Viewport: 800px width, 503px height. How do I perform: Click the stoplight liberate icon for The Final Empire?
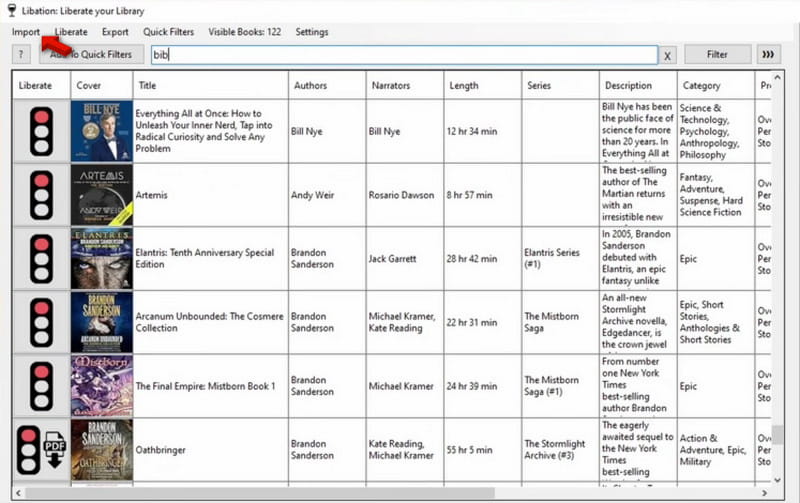(41, 386)
